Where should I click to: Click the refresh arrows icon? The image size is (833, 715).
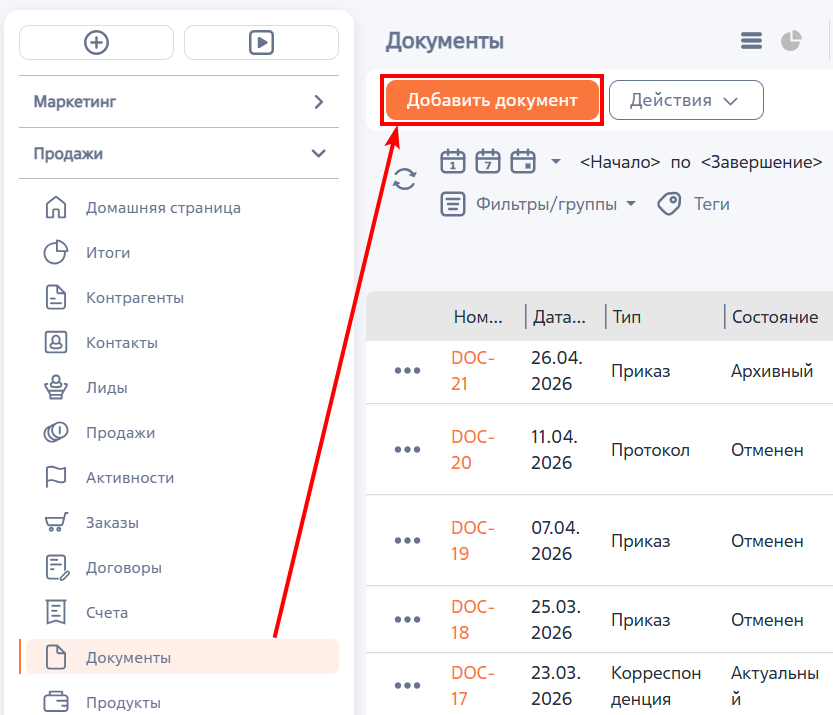(404, 179)
